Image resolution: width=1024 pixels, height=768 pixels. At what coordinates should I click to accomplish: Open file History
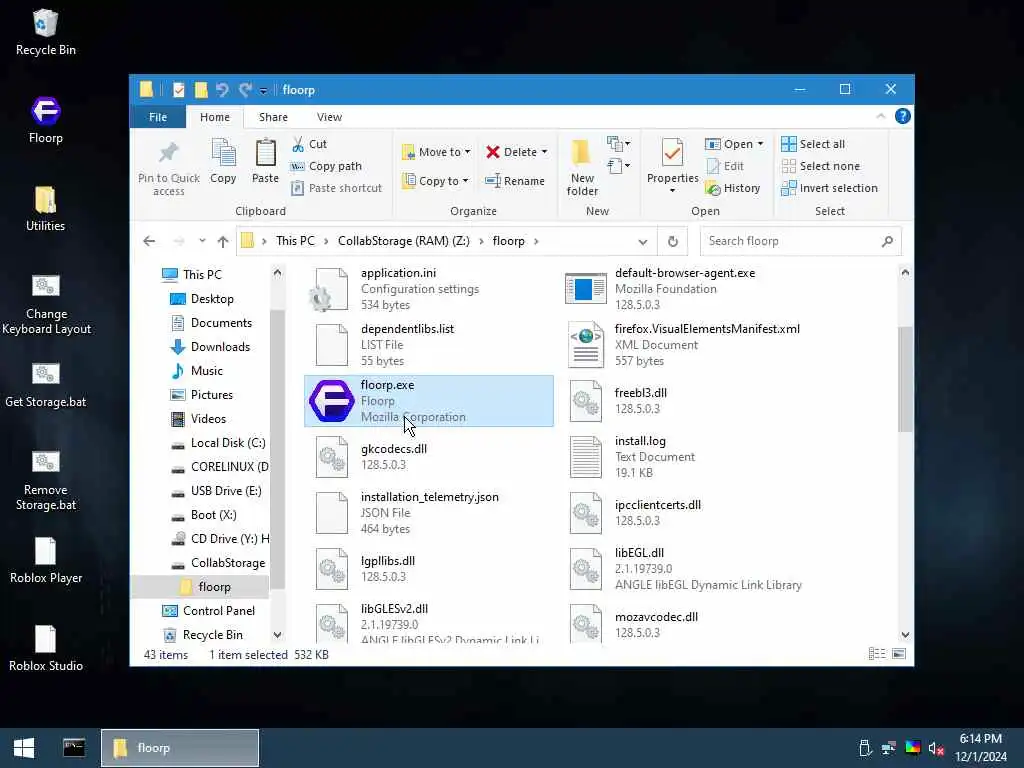(733, 188)
